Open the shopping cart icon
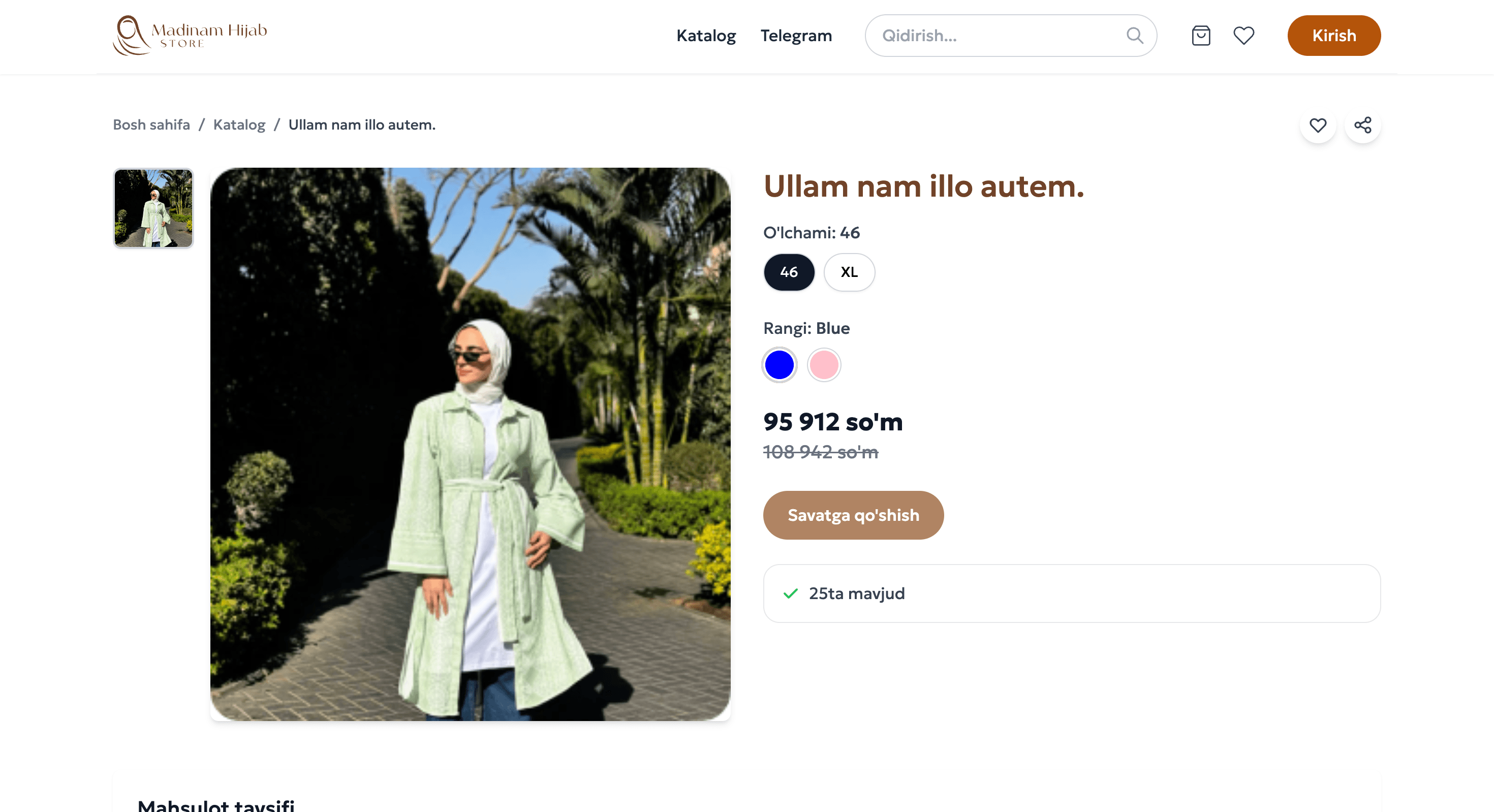This screenshot has height=812, width=1494. pyautogui.click(x=1200, y=36)
